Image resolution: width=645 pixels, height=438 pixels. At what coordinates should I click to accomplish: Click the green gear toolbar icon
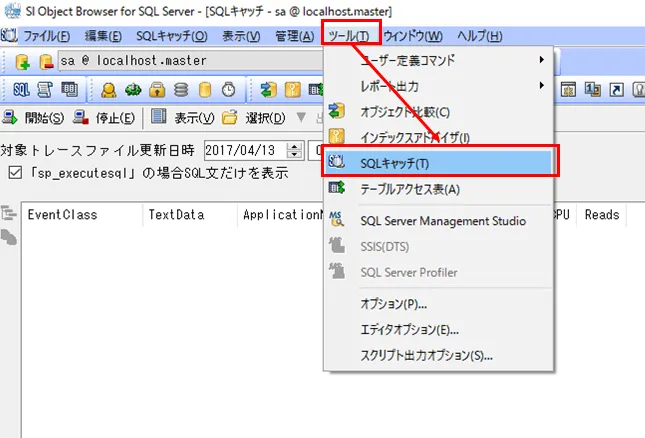point(133,90)
